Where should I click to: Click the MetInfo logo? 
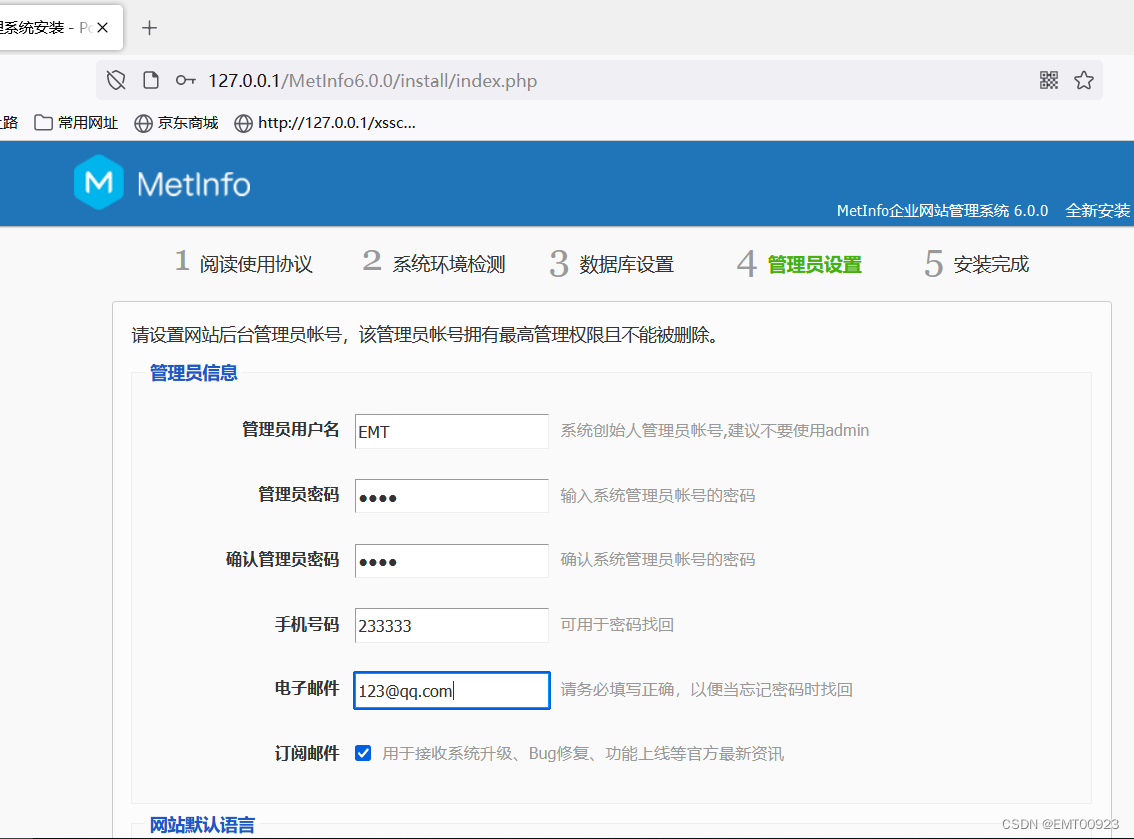[162, 182]
